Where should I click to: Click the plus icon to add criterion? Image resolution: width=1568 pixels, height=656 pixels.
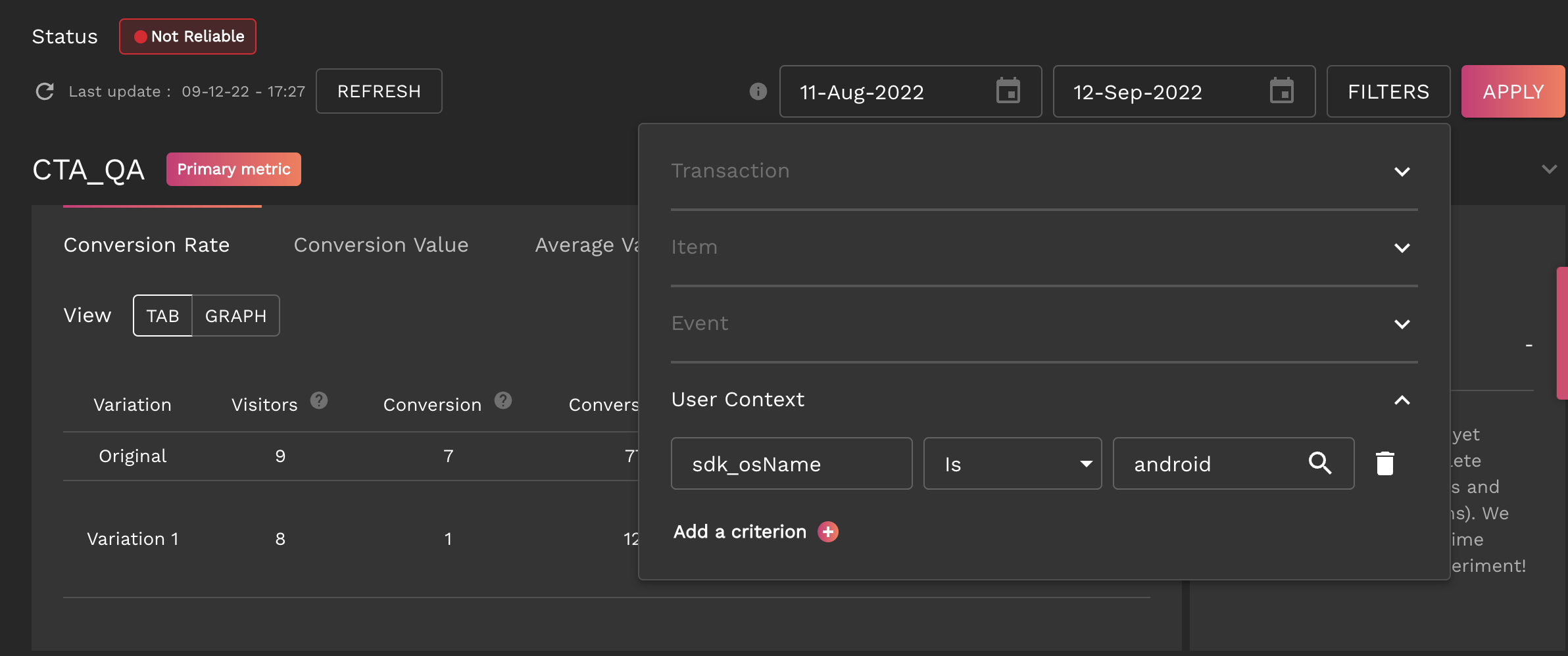coord(828,532)
